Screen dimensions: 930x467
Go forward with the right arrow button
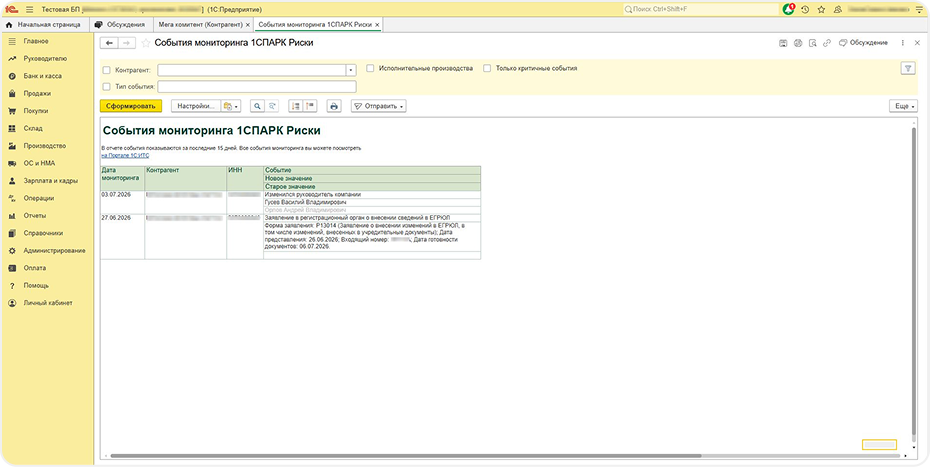[x=126, y=43]
